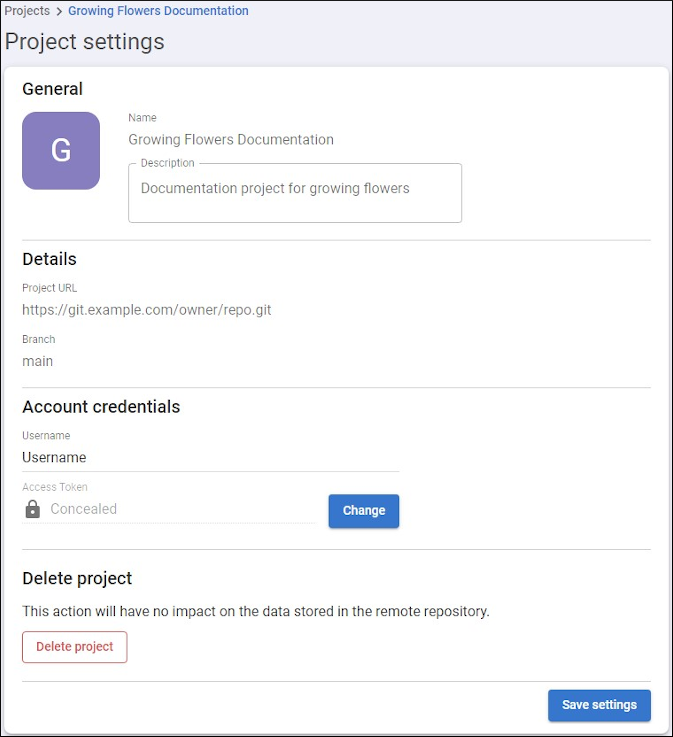
Task: Click the General section heading
Action: coord(53,89)
